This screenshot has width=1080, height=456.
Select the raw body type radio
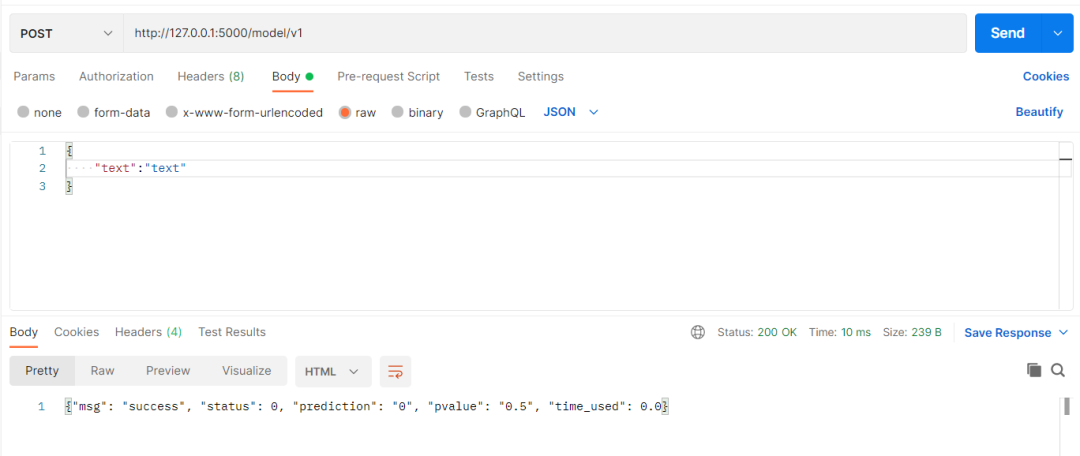click(x=345, y=113)
